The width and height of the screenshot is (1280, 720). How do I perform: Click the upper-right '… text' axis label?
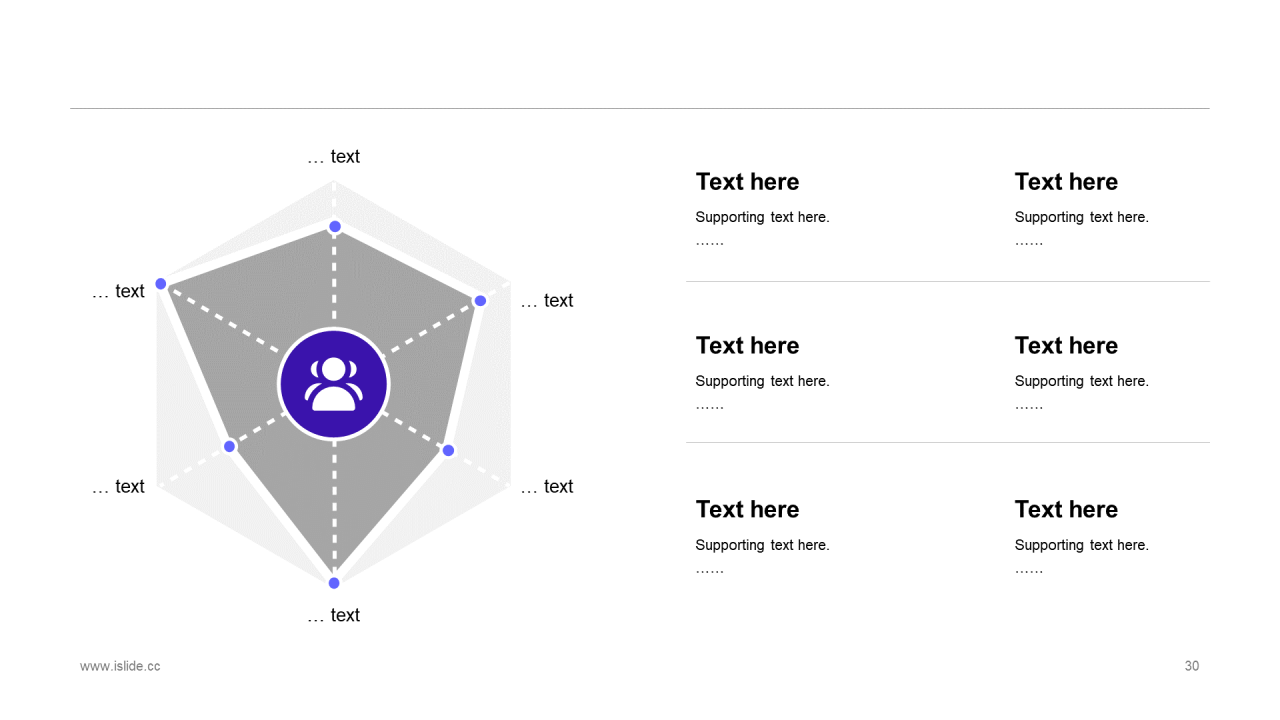click(x=547, y=301)
